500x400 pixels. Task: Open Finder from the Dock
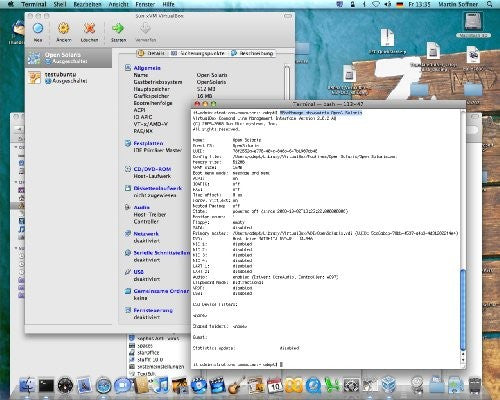coord(27,385)
